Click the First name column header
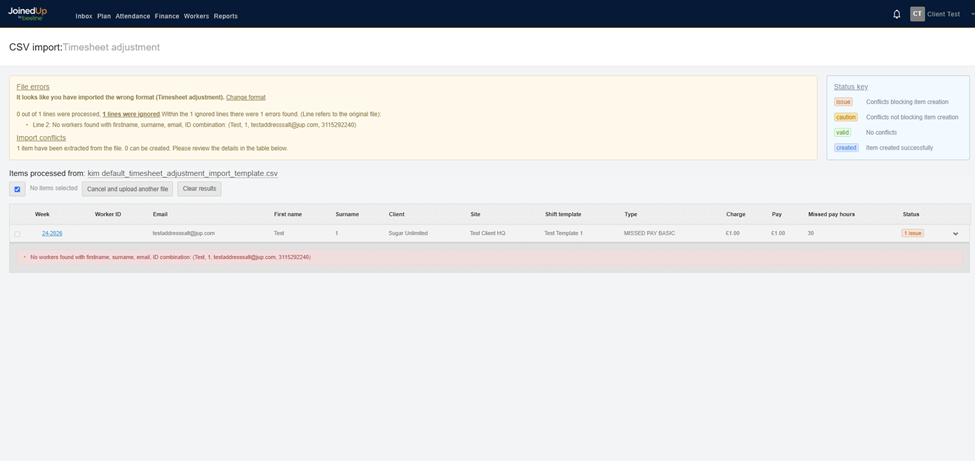 (288, 215)
